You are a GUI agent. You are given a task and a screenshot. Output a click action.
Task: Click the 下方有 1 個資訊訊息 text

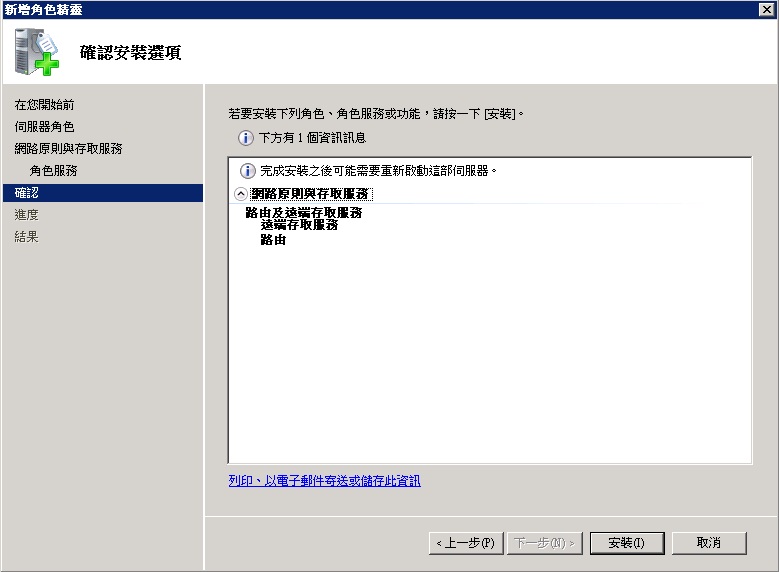(x=312, y=138)
